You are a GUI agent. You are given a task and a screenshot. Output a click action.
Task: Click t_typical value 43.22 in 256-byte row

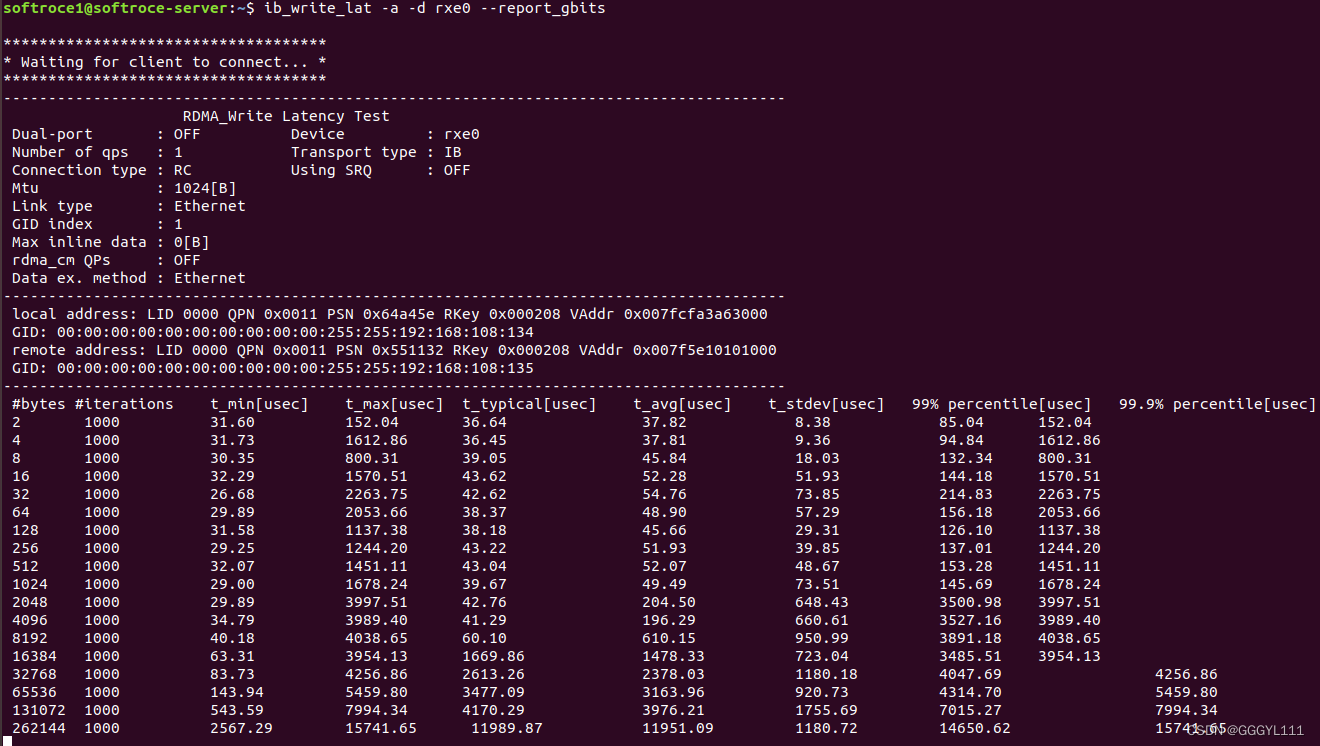coord(484,548)
